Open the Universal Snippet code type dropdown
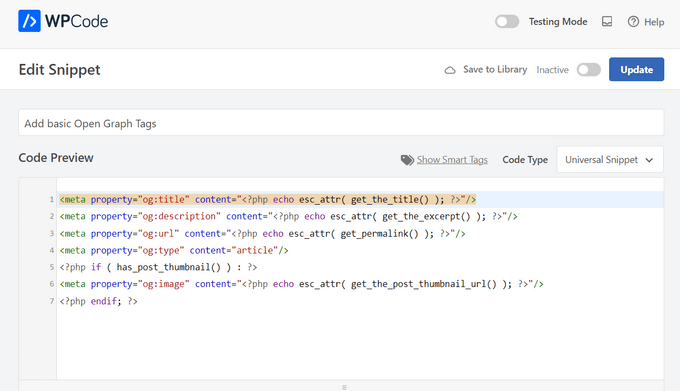680x391 pixels. 610,160
